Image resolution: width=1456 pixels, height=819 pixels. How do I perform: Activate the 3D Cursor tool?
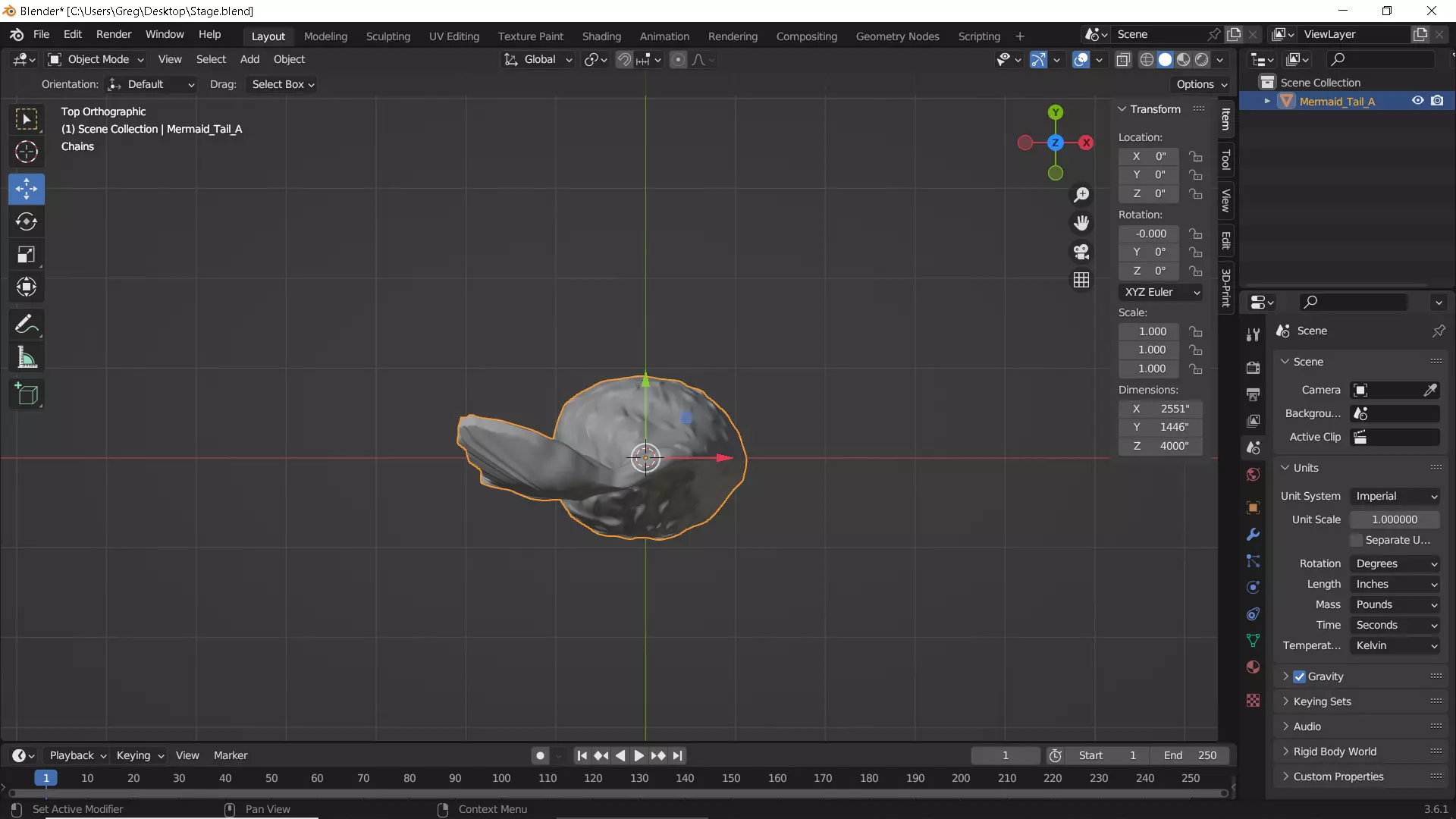tap(27, 152)
